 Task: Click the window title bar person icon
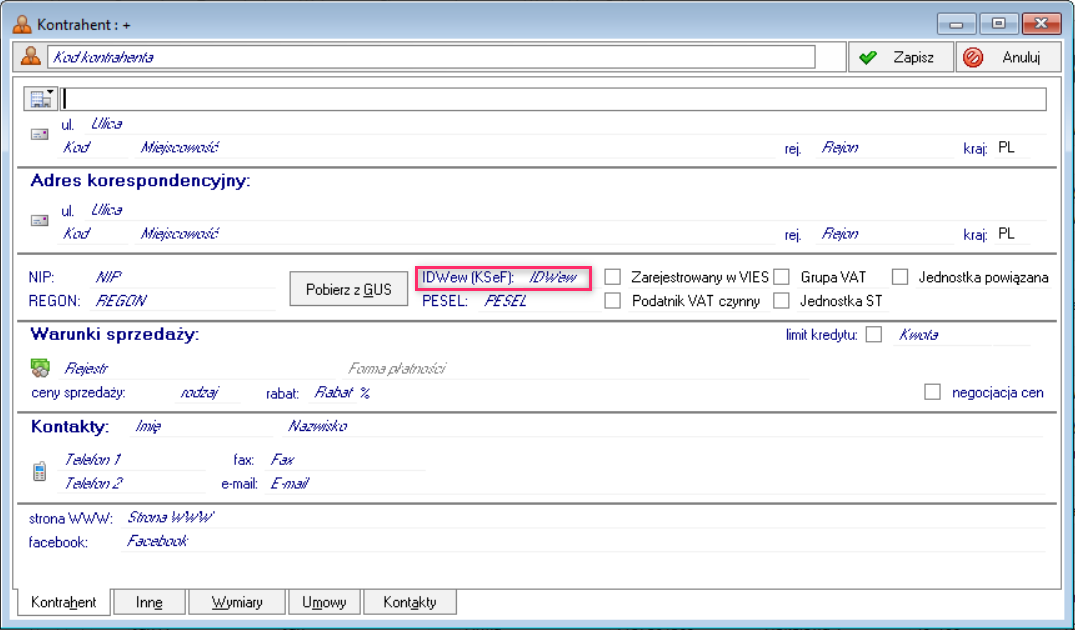click(23, 25)
